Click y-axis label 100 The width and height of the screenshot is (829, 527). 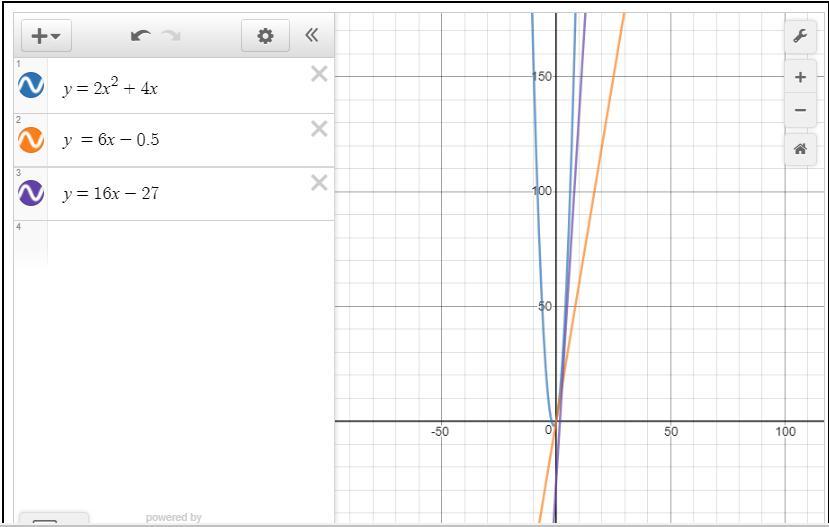(x=542, y=191)
